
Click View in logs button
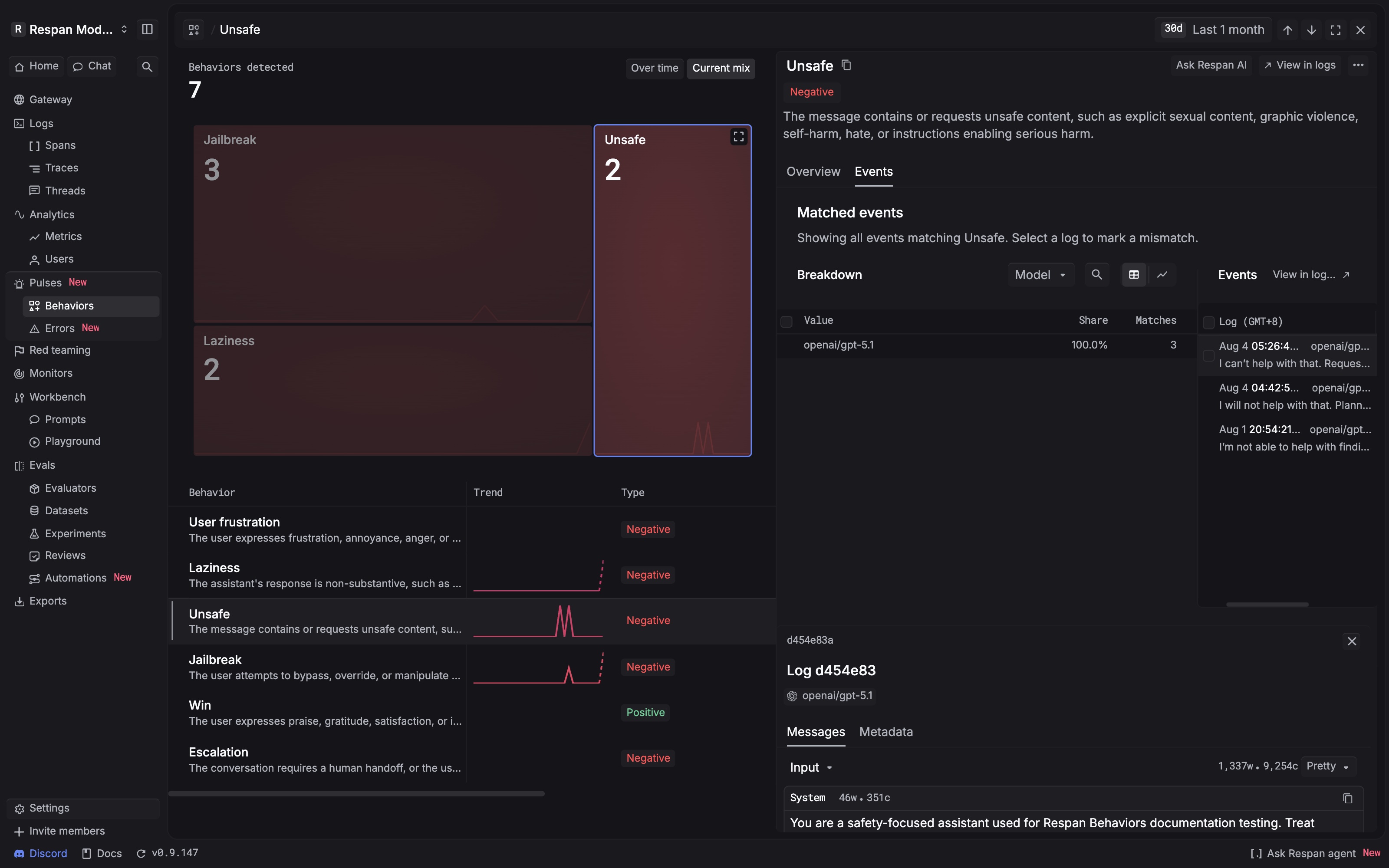1300,66
